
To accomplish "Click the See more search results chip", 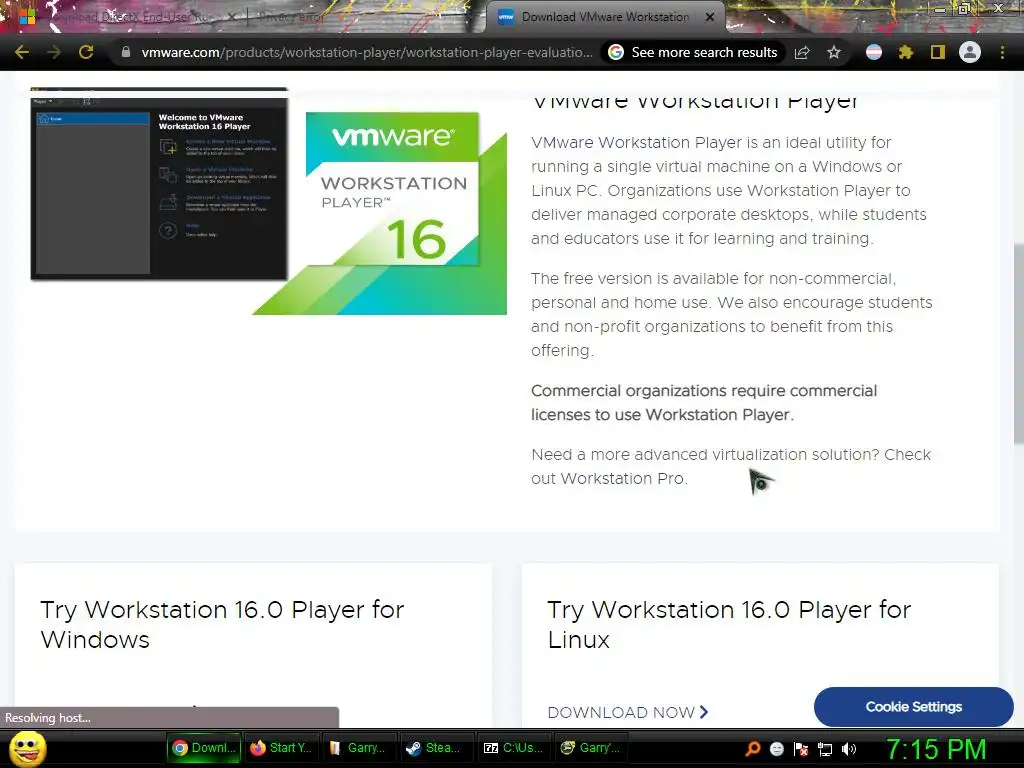I will pos(692,52).
